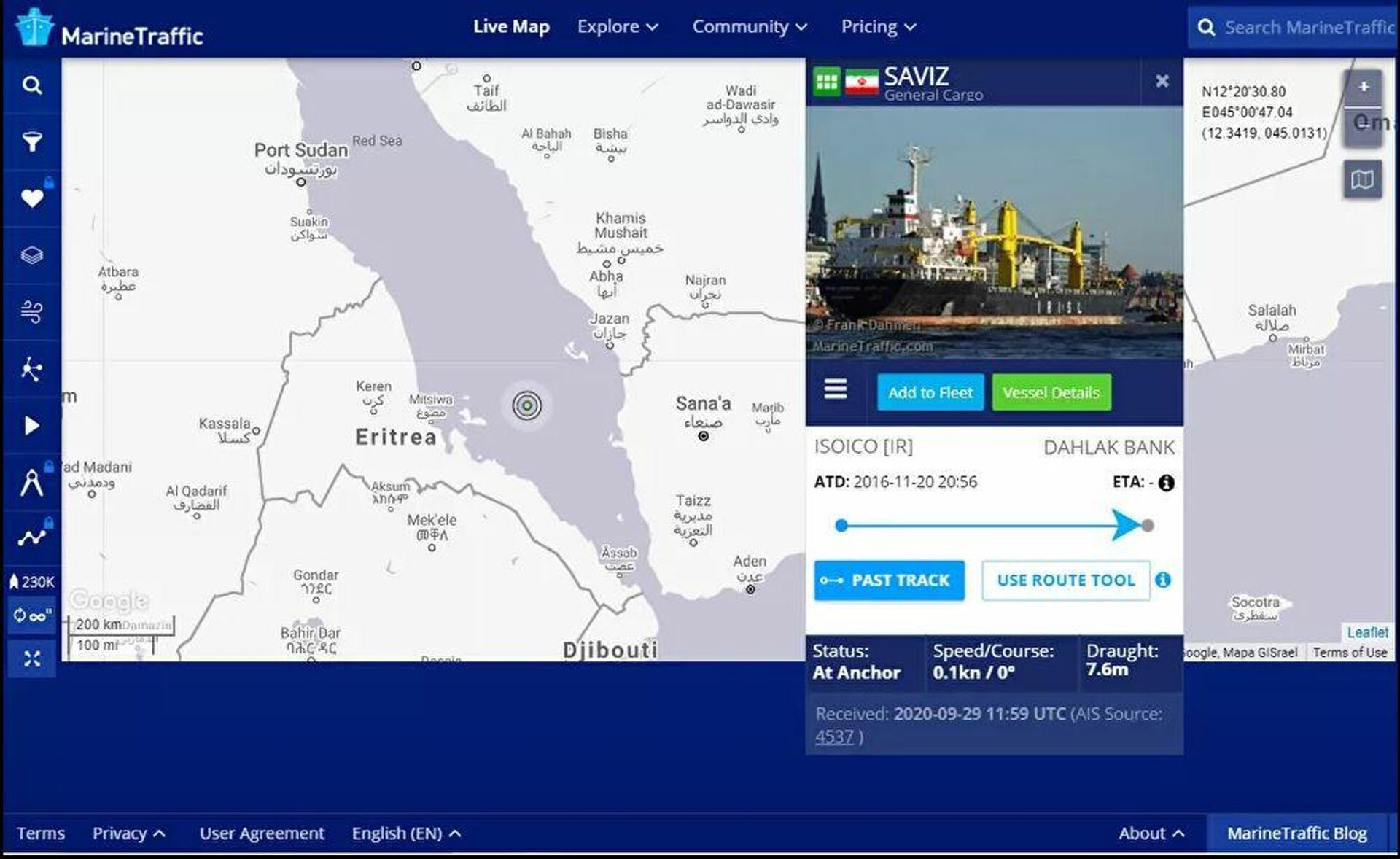Toggle the auto-refresh infinity control
1400x859 pixels.
32,615
